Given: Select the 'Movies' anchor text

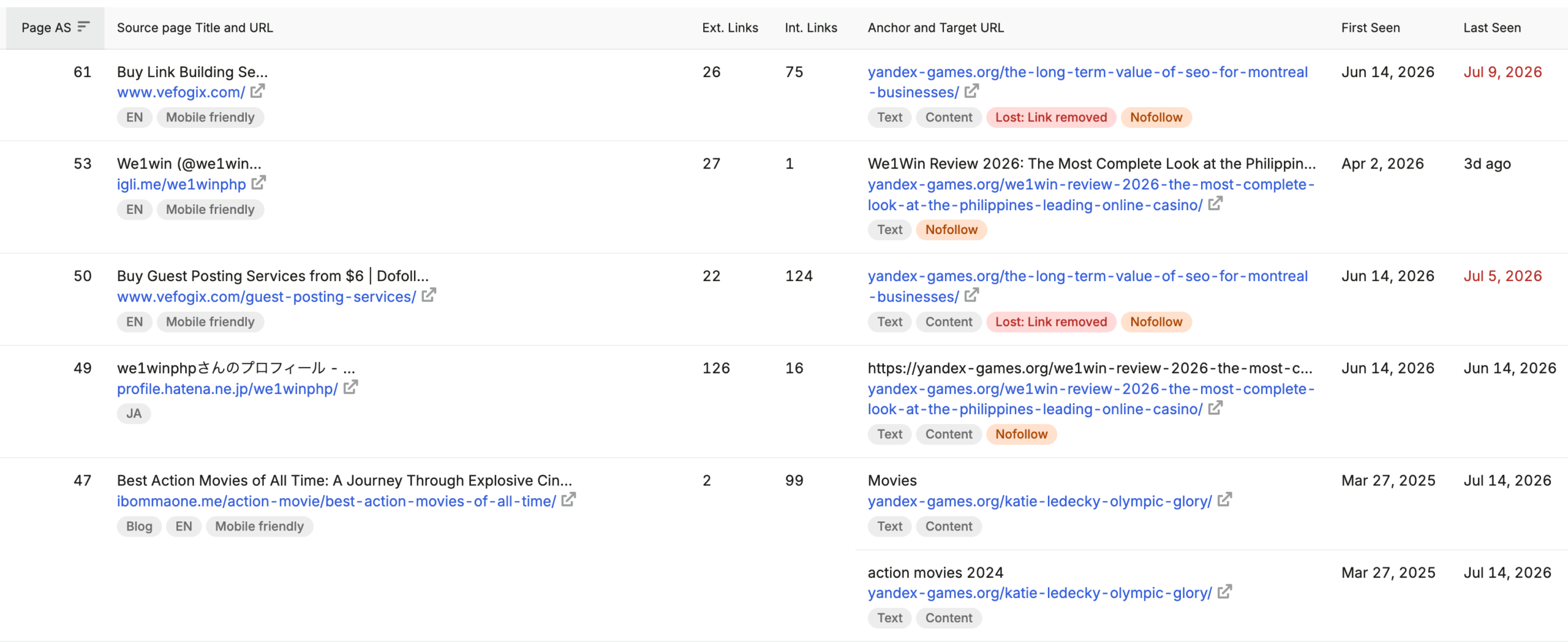Looking at the screenshot, I should coord(892,480).
